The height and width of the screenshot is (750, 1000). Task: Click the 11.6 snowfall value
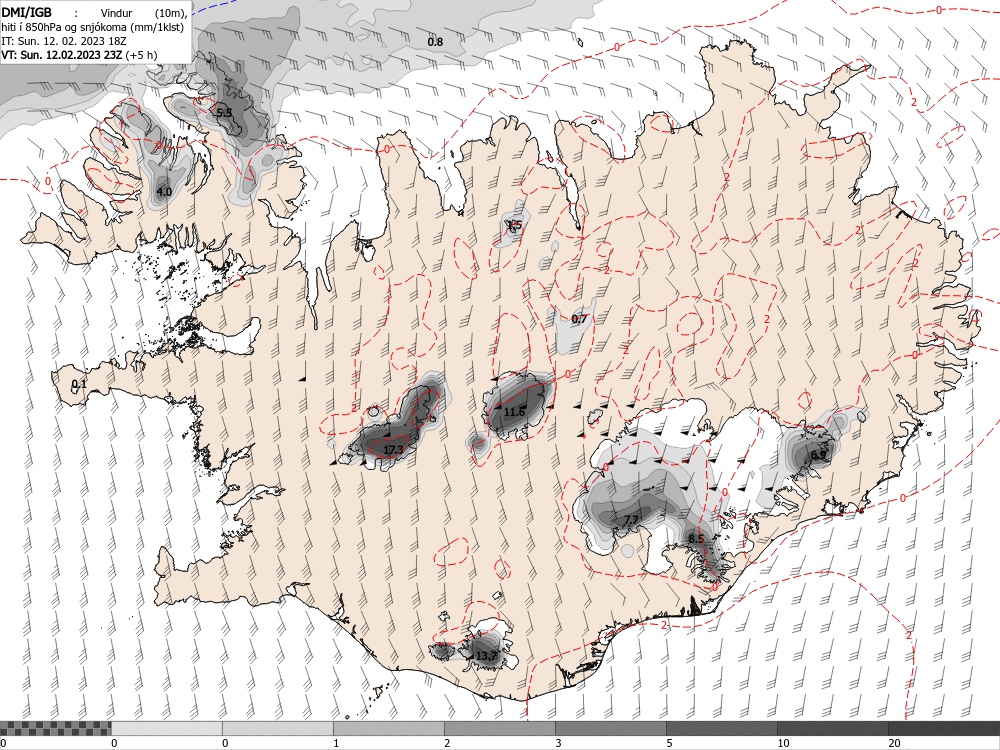point(514,412)
